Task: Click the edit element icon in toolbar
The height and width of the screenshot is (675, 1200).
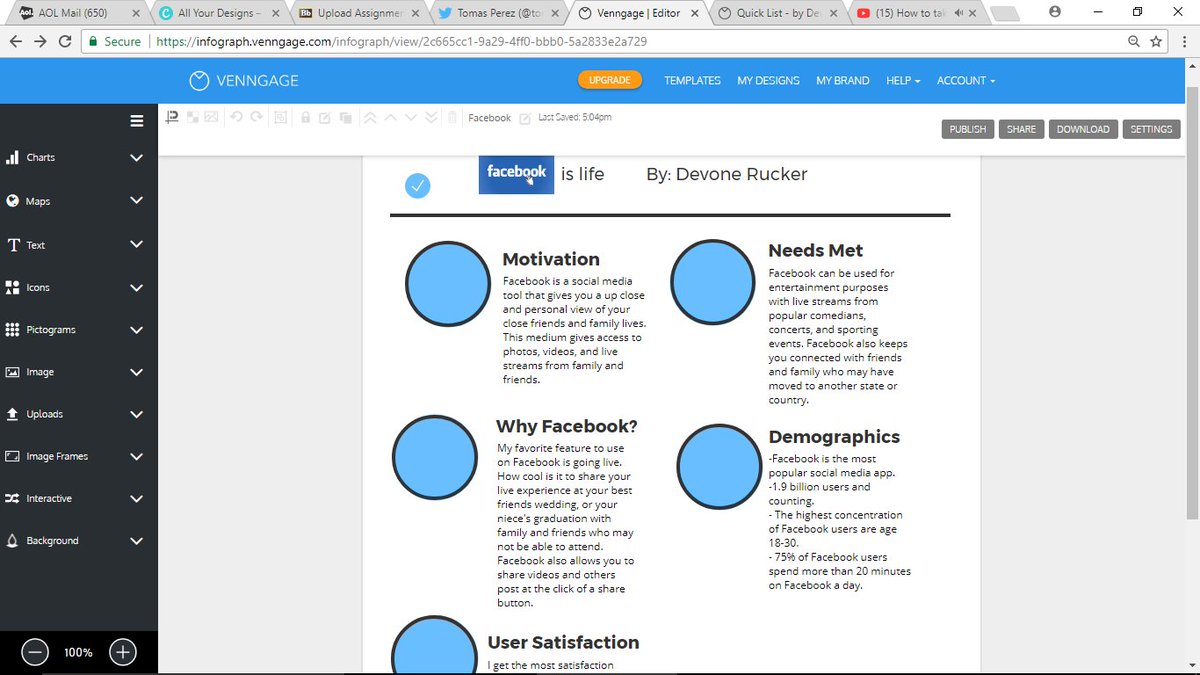Action: point(325,117)
